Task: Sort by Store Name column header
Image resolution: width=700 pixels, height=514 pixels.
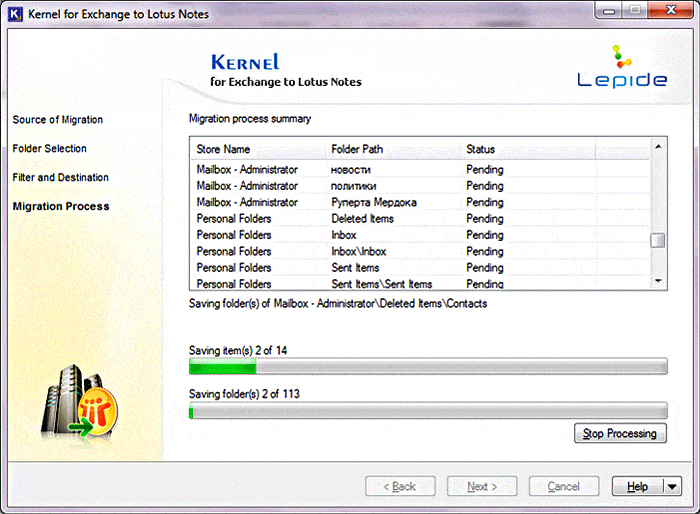Action: [x=259, y=149]
